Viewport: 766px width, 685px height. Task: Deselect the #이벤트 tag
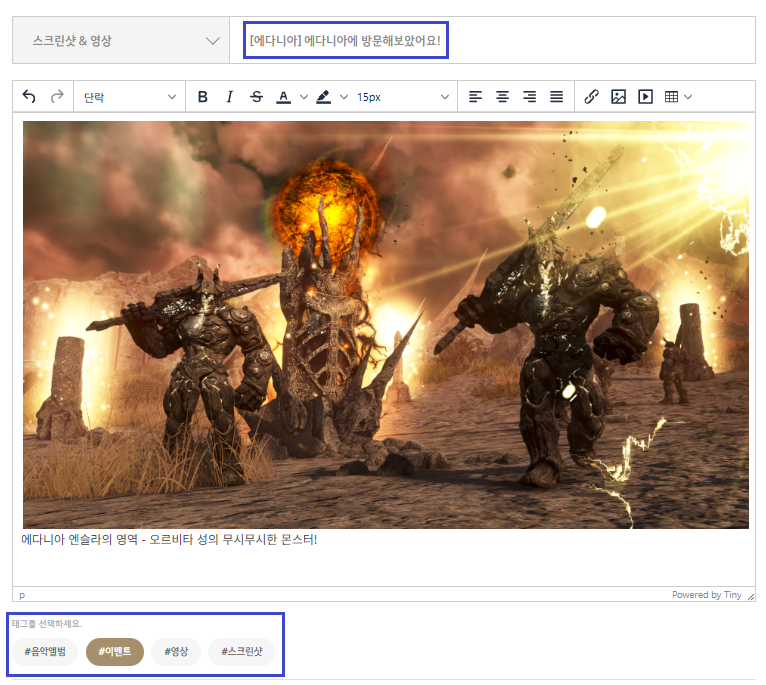pyautogui.click(x=115, y=651)
